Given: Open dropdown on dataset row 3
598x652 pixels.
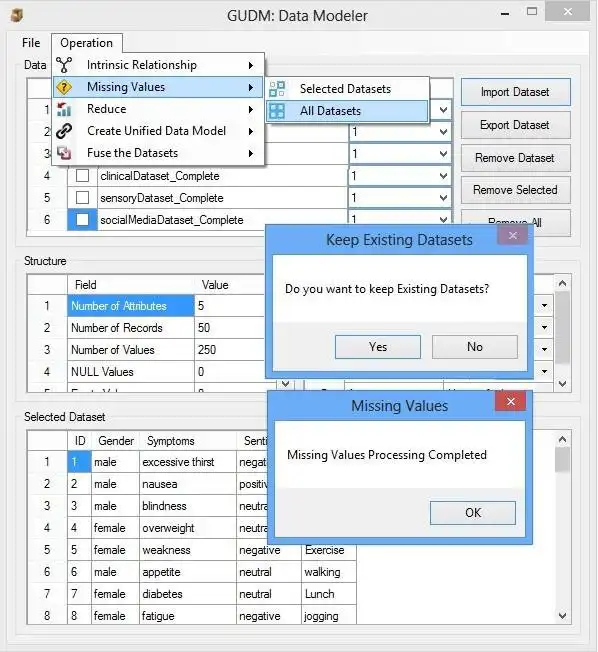Looking at the screenshot, I should (443, 154).
